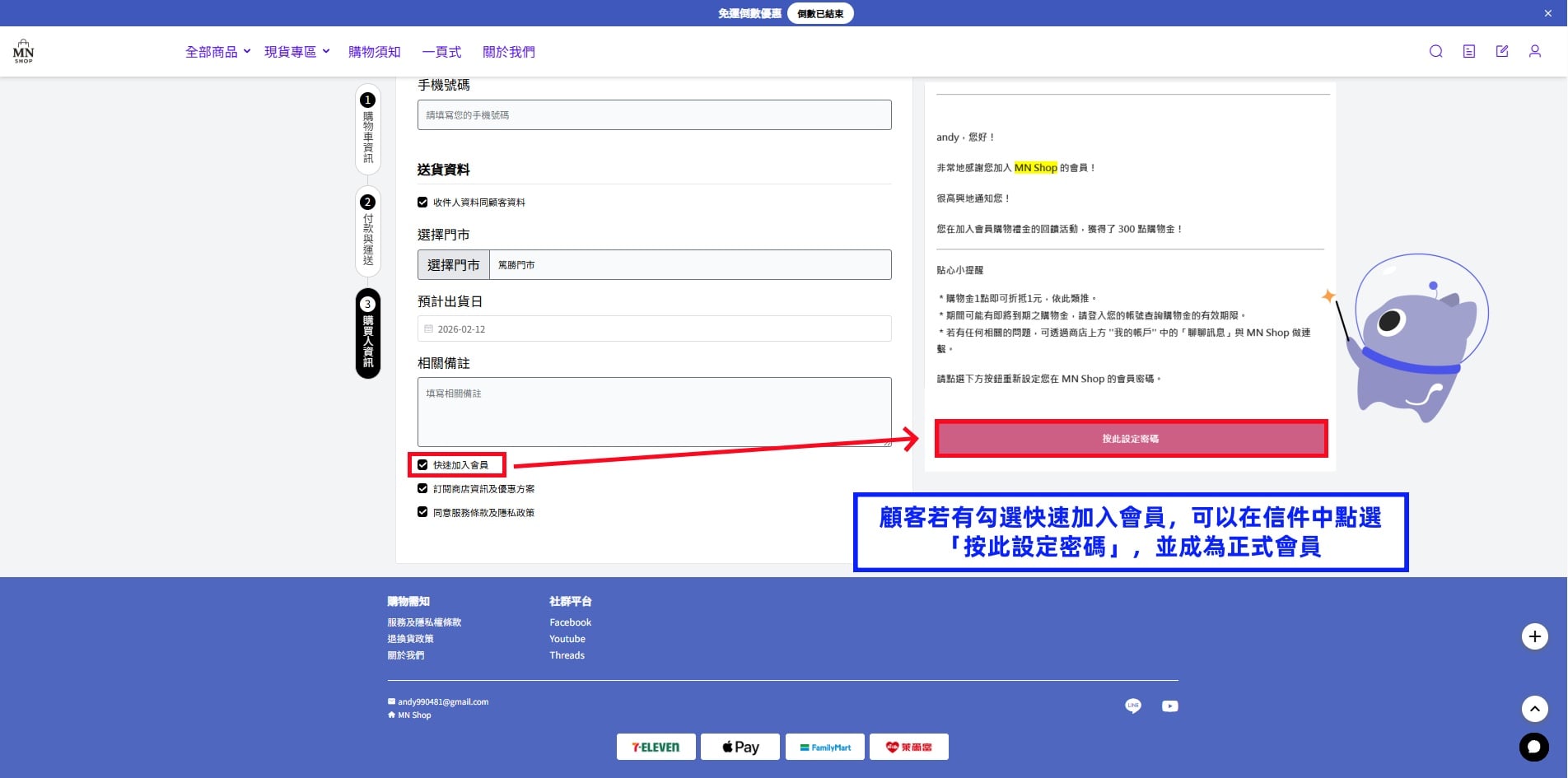
Task: Open the 關於我們 menu item
Action: [x=508, y=52]
